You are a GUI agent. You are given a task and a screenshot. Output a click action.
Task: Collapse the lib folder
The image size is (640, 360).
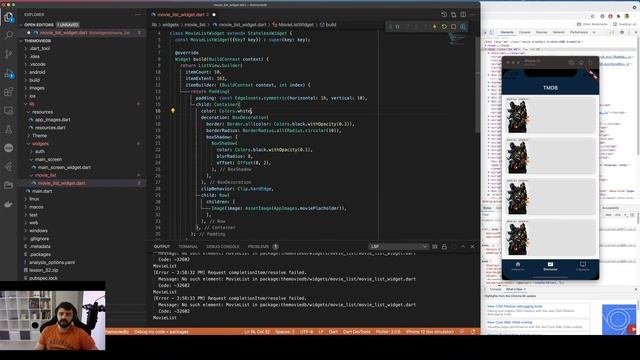point(32,104)
